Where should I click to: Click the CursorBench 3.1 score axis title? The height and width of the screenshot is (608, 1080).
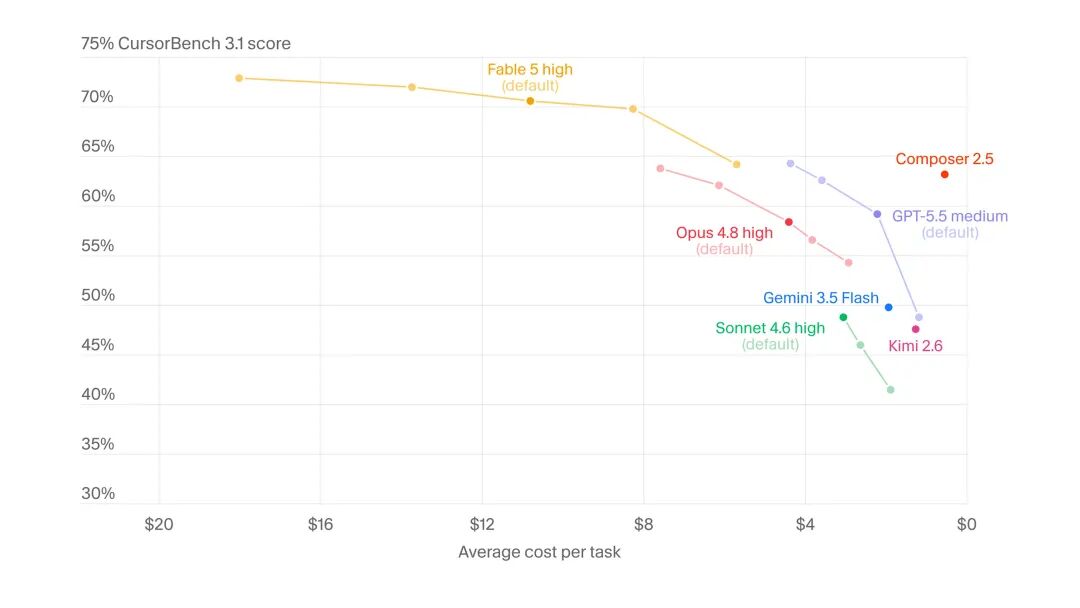[x=204, y=43]
